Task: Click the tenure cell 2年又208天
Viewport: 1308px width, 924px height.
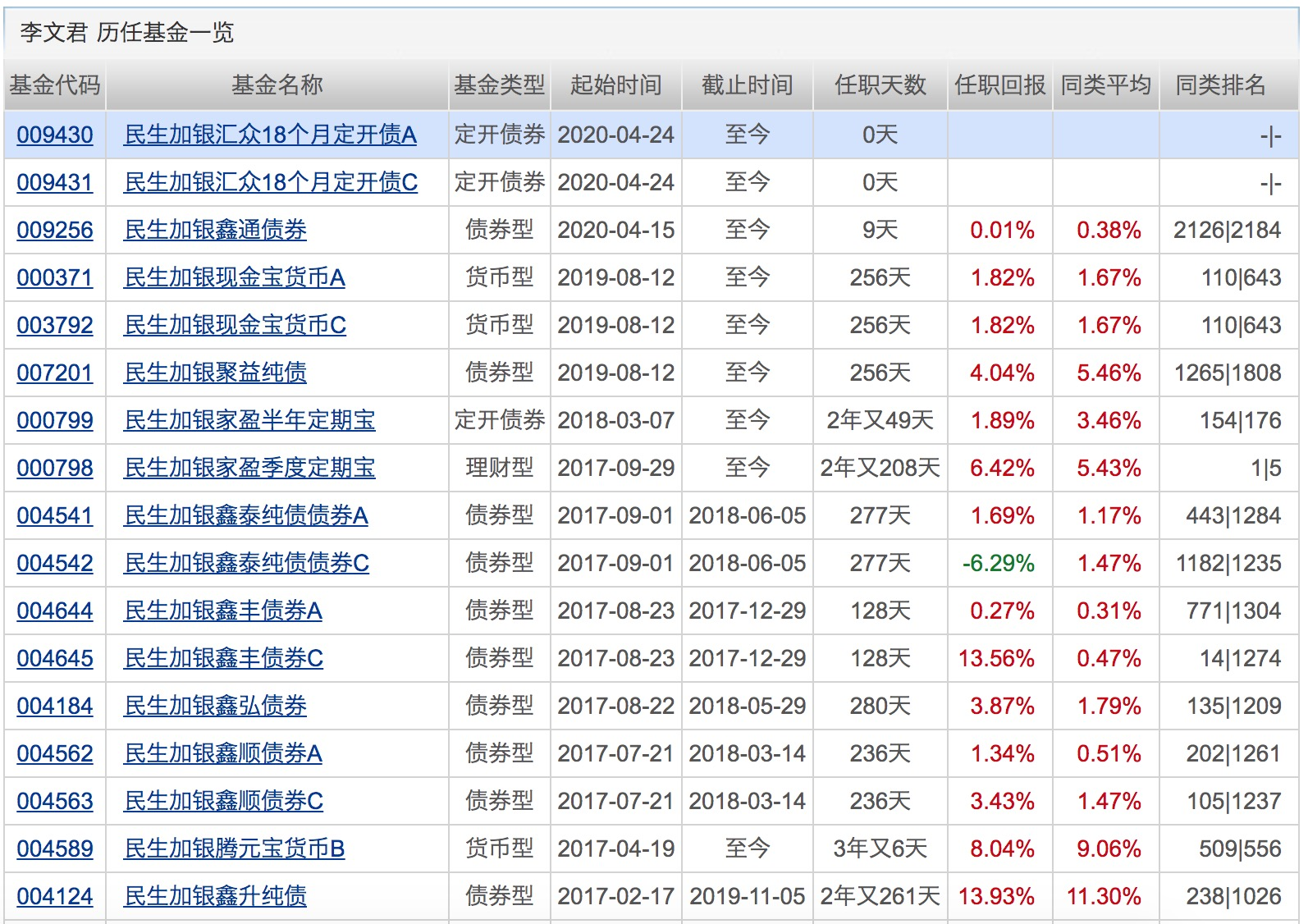Action: [880, 468]
